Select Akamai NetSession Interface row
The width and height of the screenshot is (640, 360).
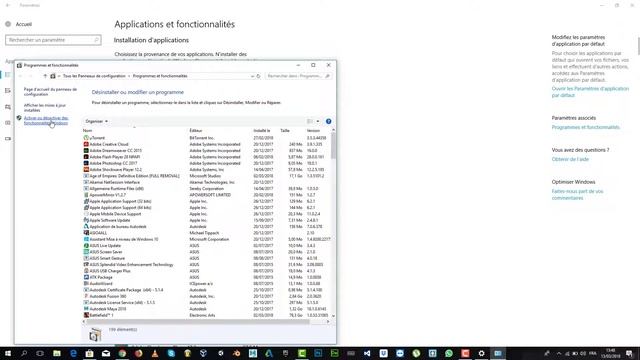point(206,182)
